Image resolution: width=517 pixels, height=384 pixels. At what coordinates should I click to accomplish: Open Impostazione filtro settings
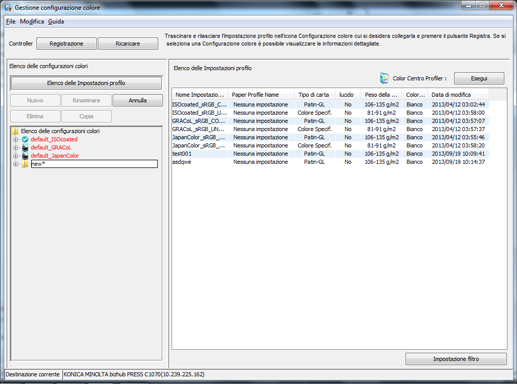(x=456, y=359)
